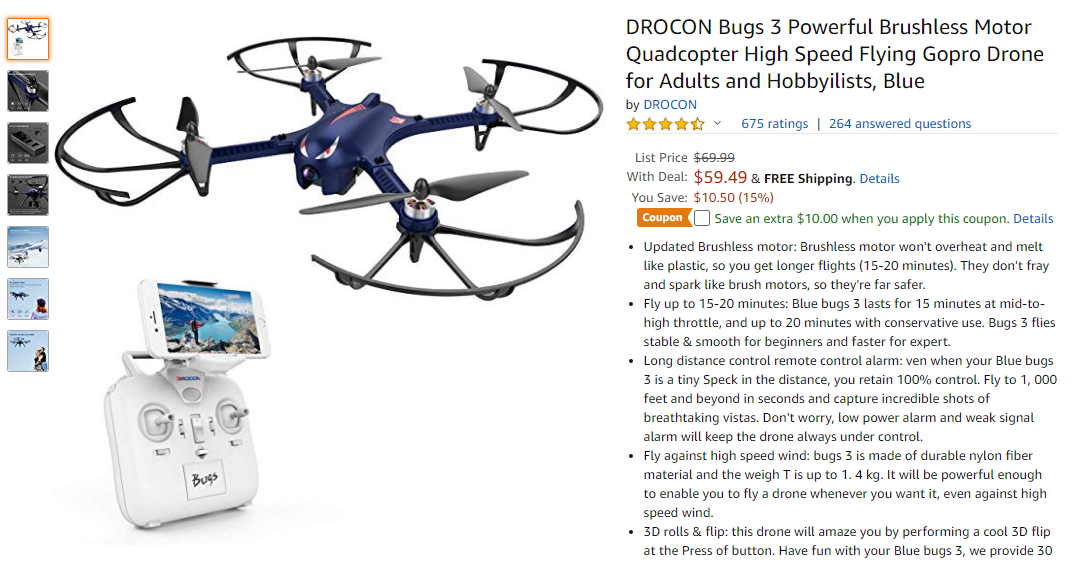Image resolution: width=1074 pixels, height=563 pixels.
Task: Select the fourth product image thumbnail
Action: pyautogui.click(x=28, y=195)
